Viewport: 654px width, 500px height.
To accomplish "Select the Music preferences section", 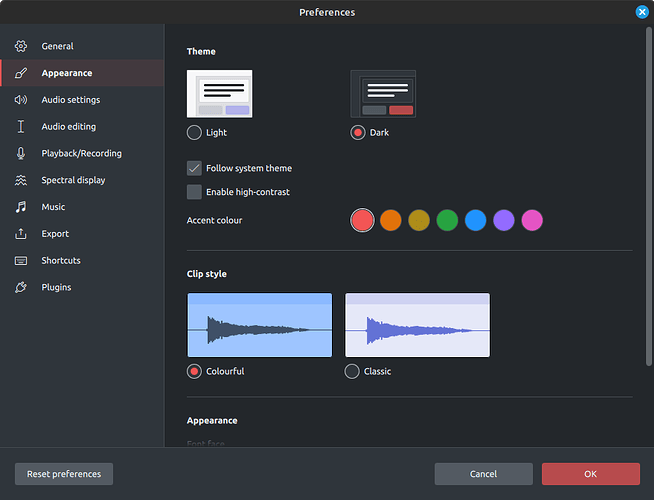I will point(82,207).
